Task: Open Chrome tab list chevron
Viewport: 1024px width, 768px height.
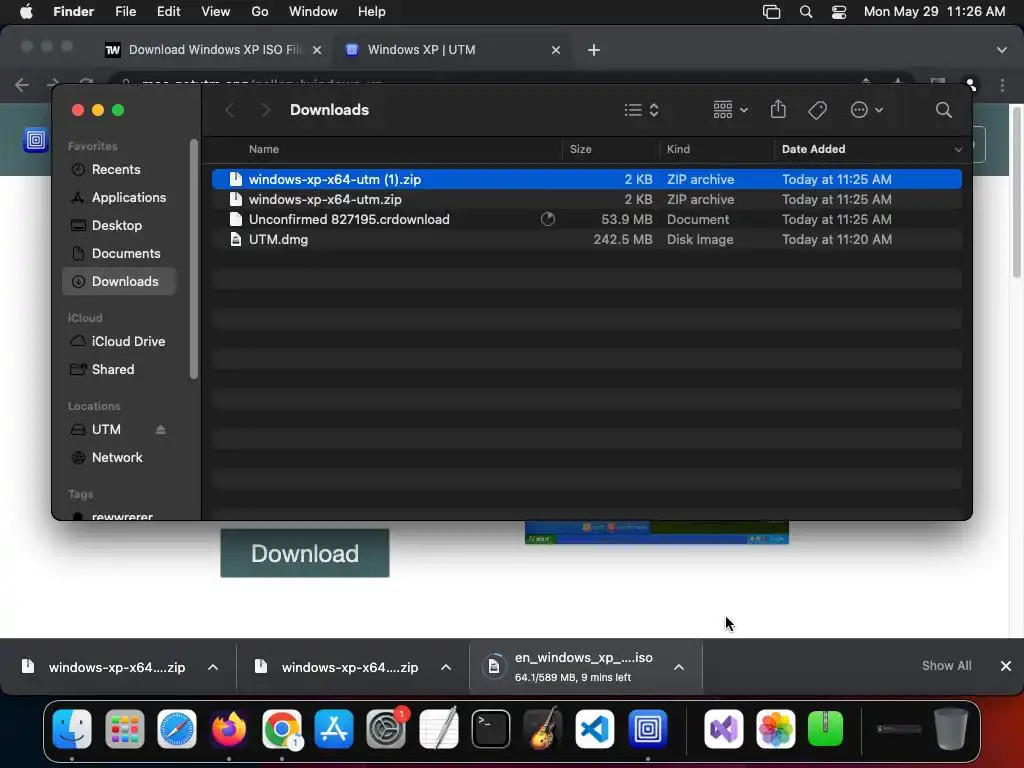Action: 1001,50
